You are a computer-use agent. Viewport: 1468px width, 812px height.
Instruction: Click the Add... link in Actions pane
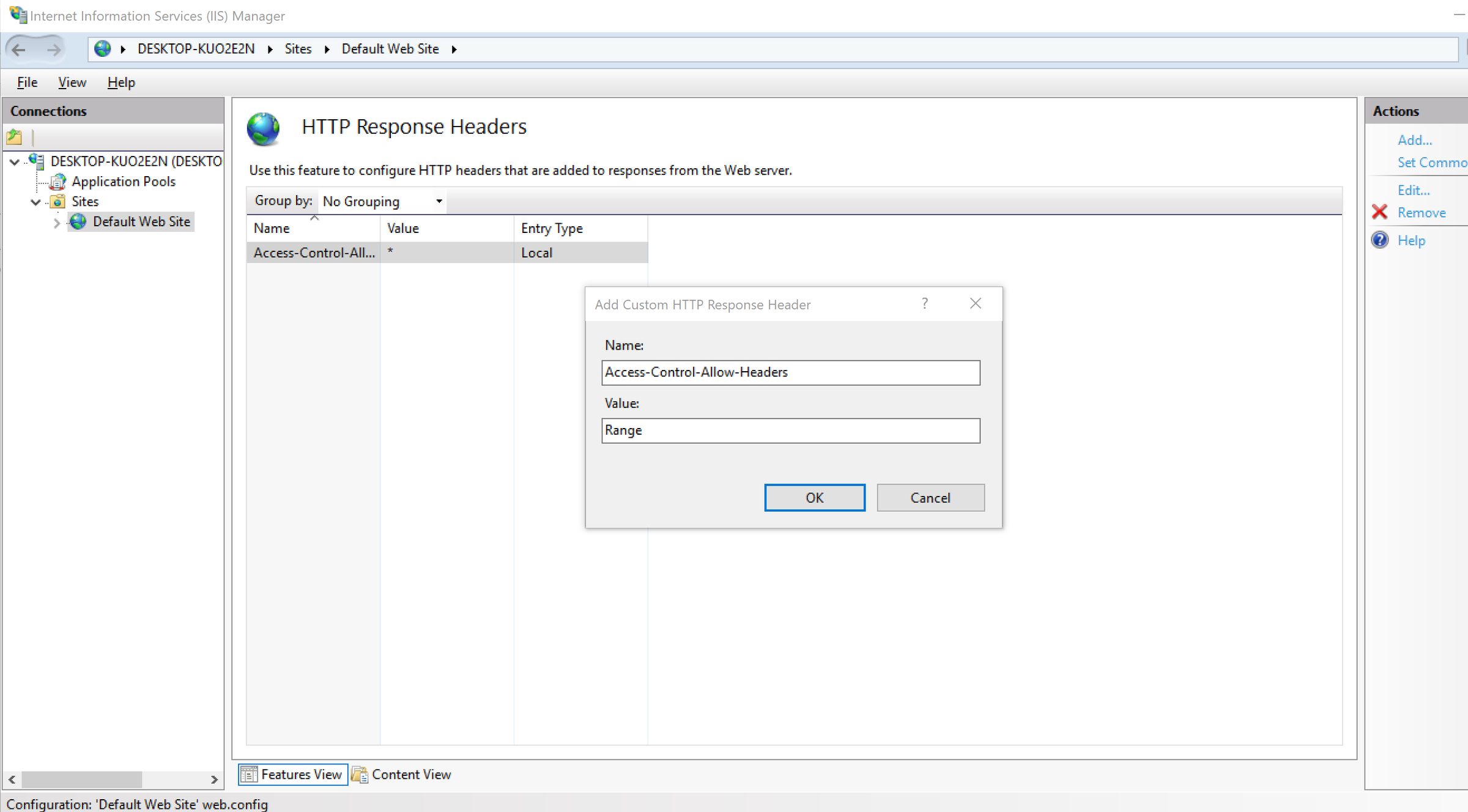[1415, 140]
